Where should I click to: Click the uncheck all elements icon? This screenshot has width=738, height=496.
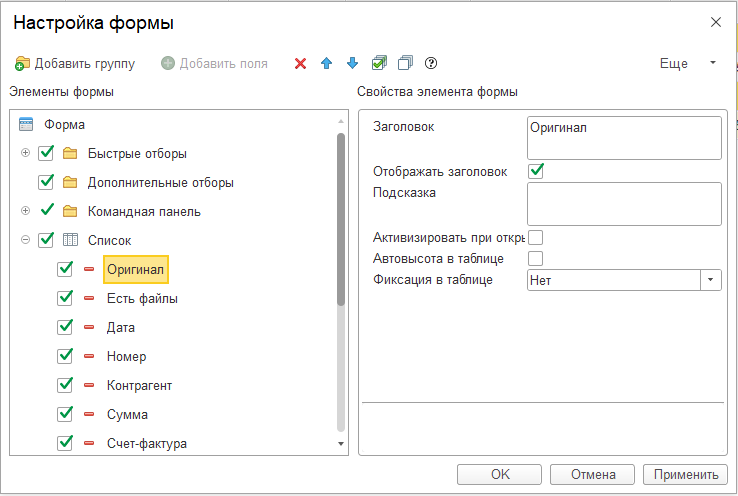click(x=405, y=63)
